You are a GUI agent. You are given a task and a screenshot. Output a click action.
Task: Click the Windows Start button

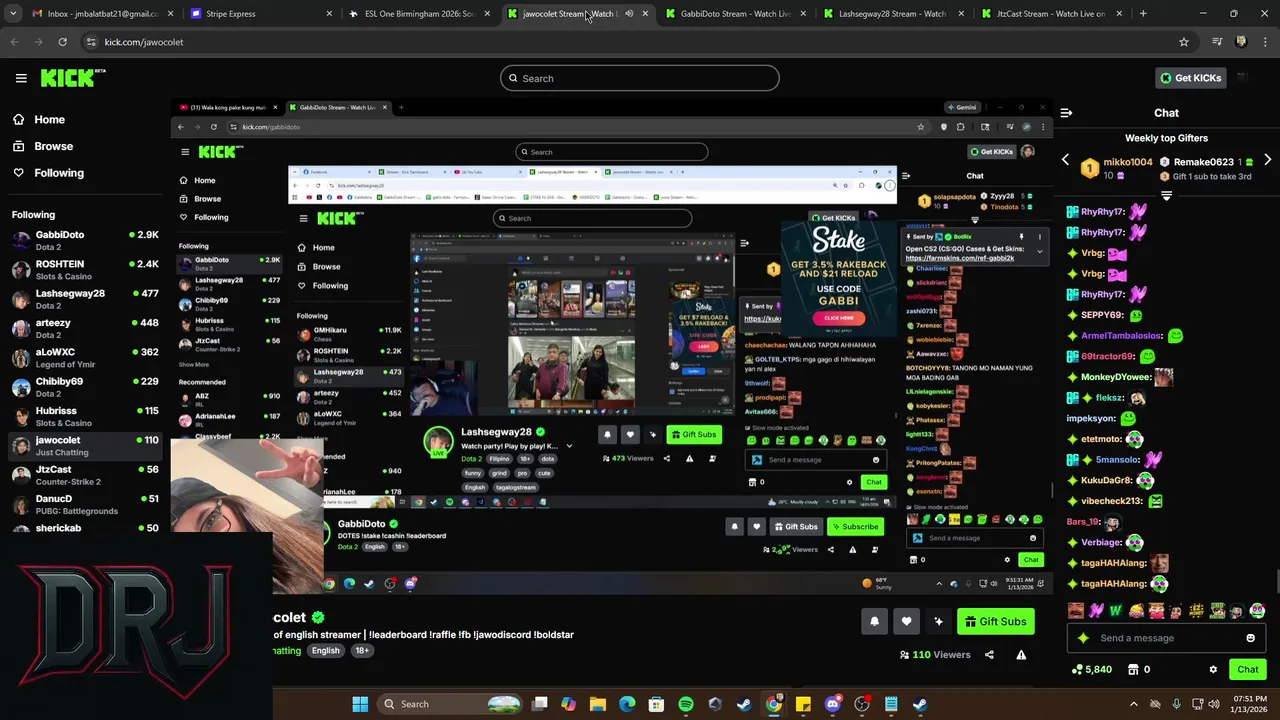point(360,704)
